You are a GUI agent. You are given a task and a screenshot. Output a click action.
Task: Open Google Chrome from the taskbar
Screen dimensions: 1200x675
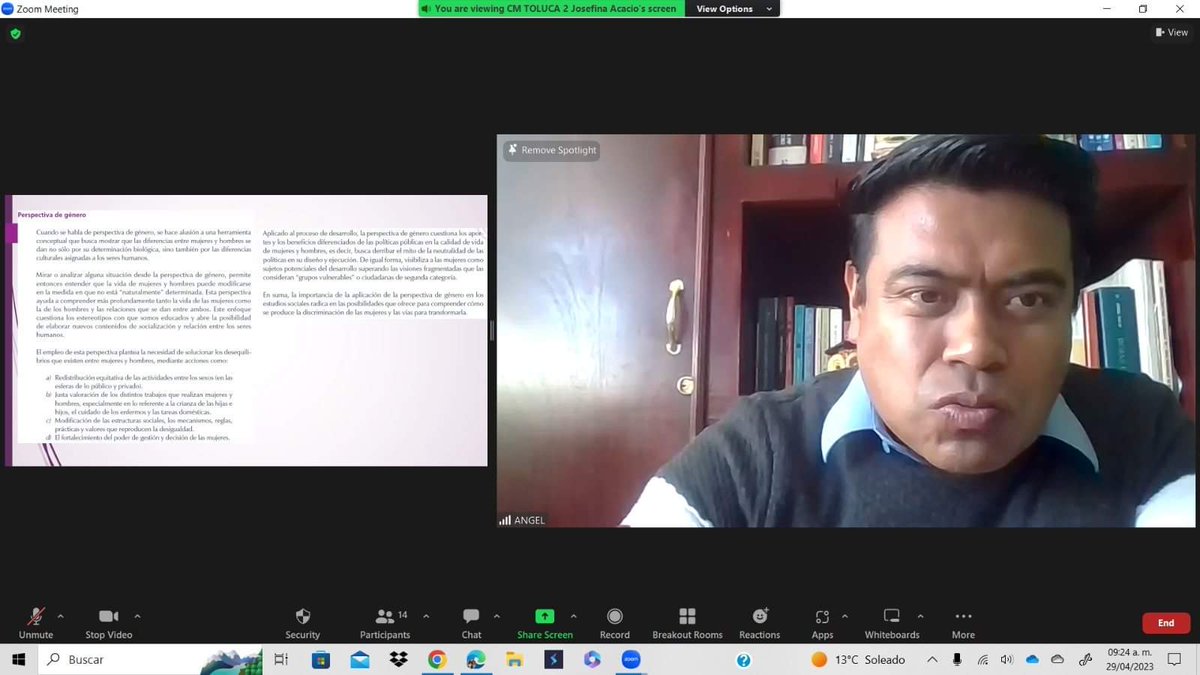pyautogui.click(x=437, y=660)
